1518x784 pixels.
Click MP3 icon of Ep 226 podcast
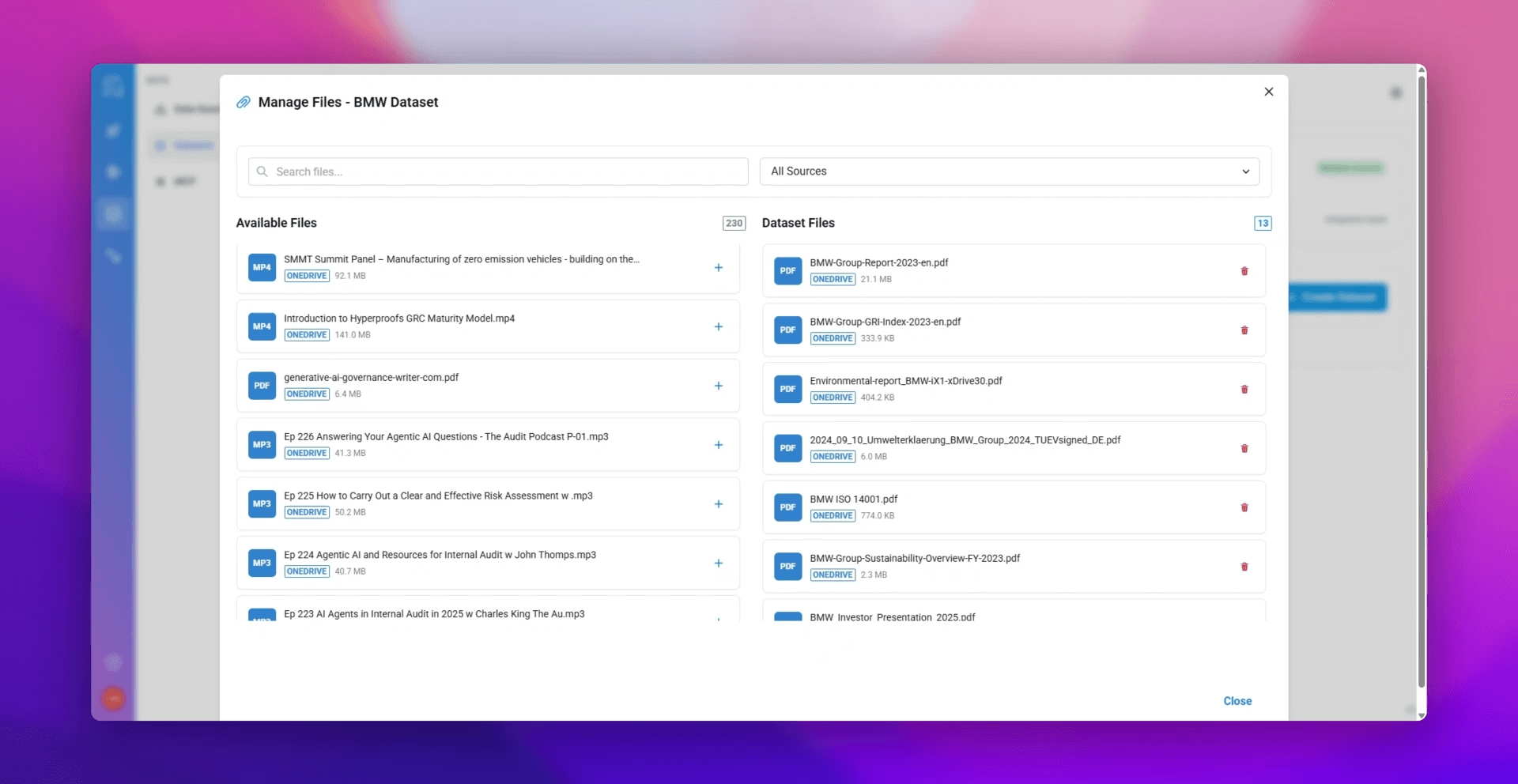coord(262,445)
